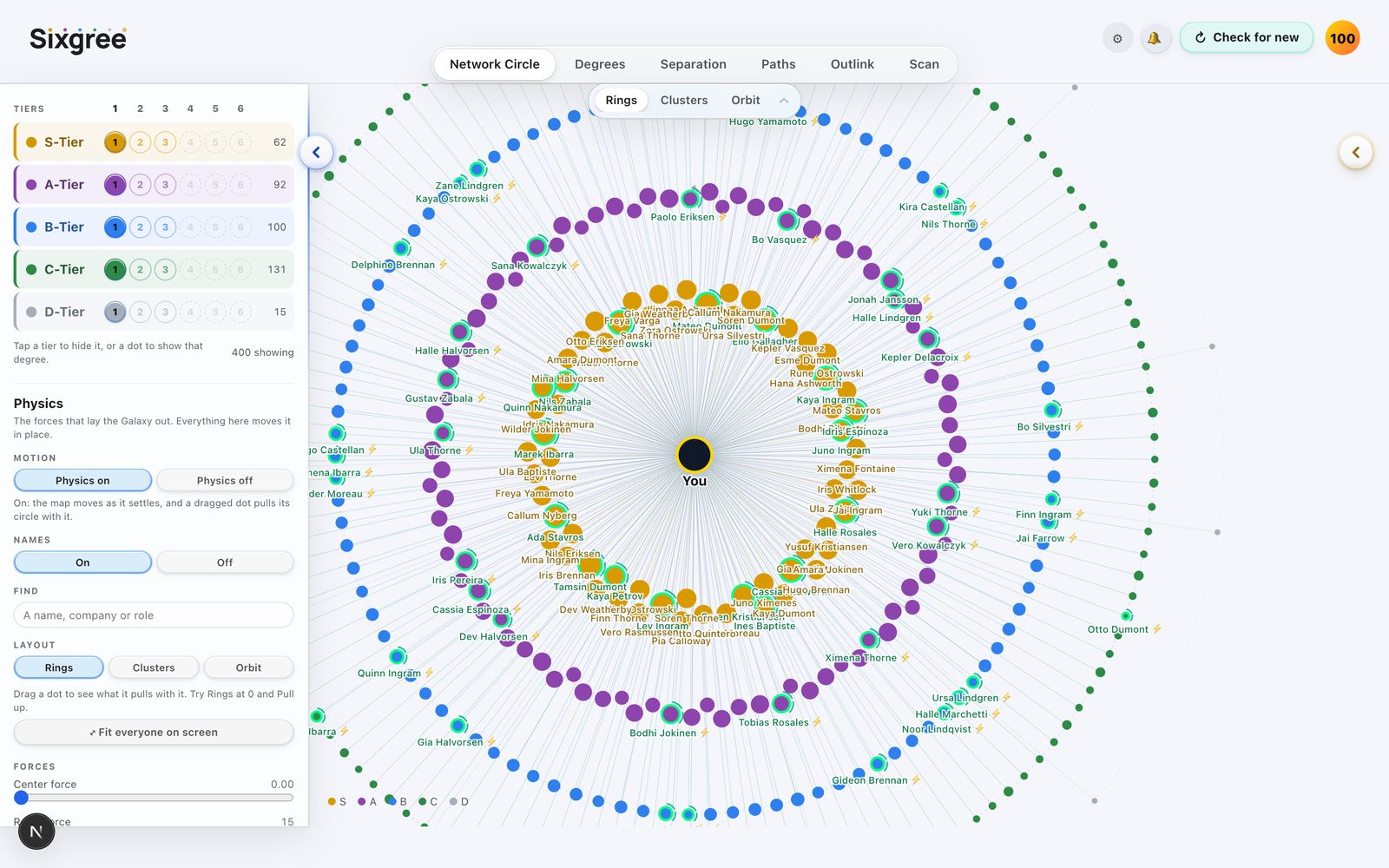The image size is (1389, 868).
Task: Select the Otto Dumont node
Action: [x=1127, y=616]
